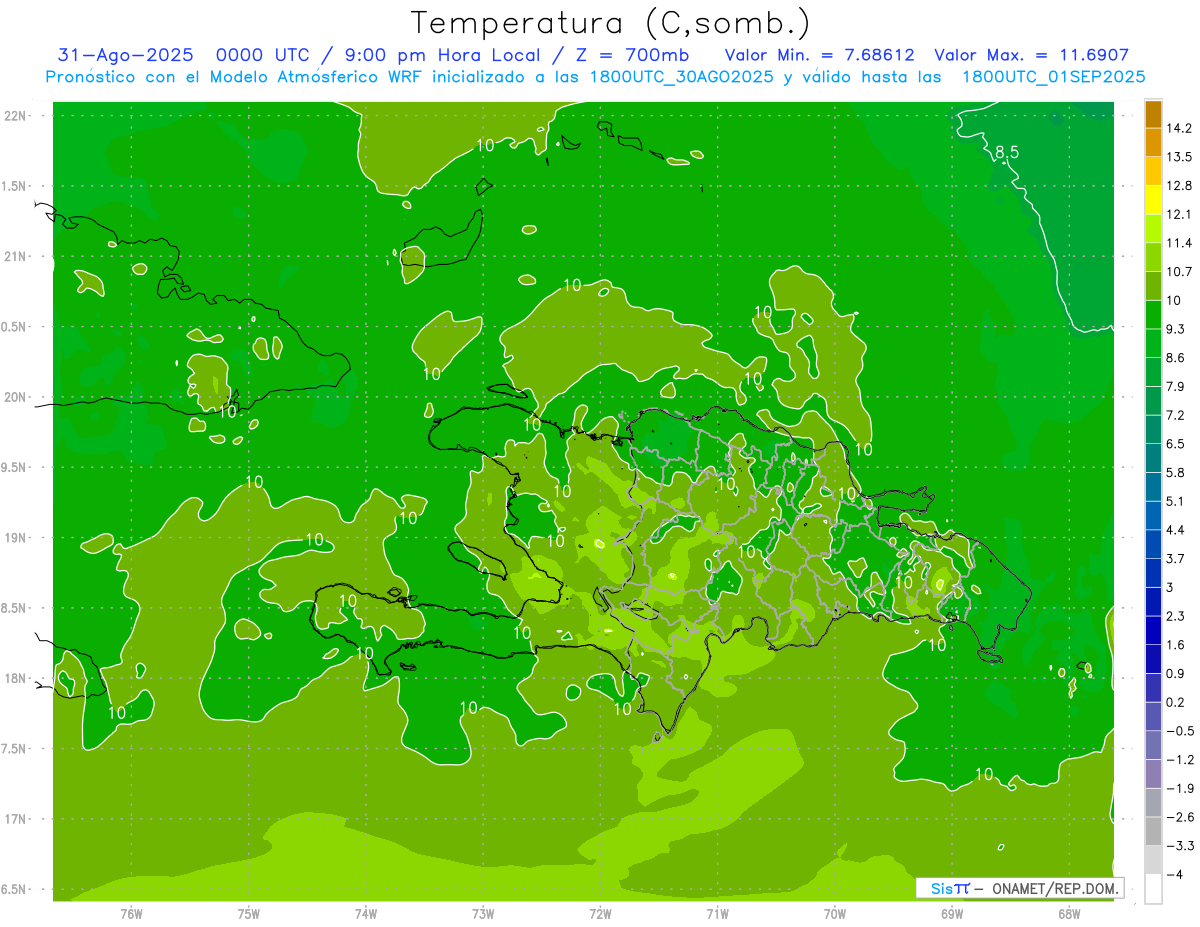Screen dimensions: 1200x927
Task: Click the 9.3 color scale label
Action: 1175,329
